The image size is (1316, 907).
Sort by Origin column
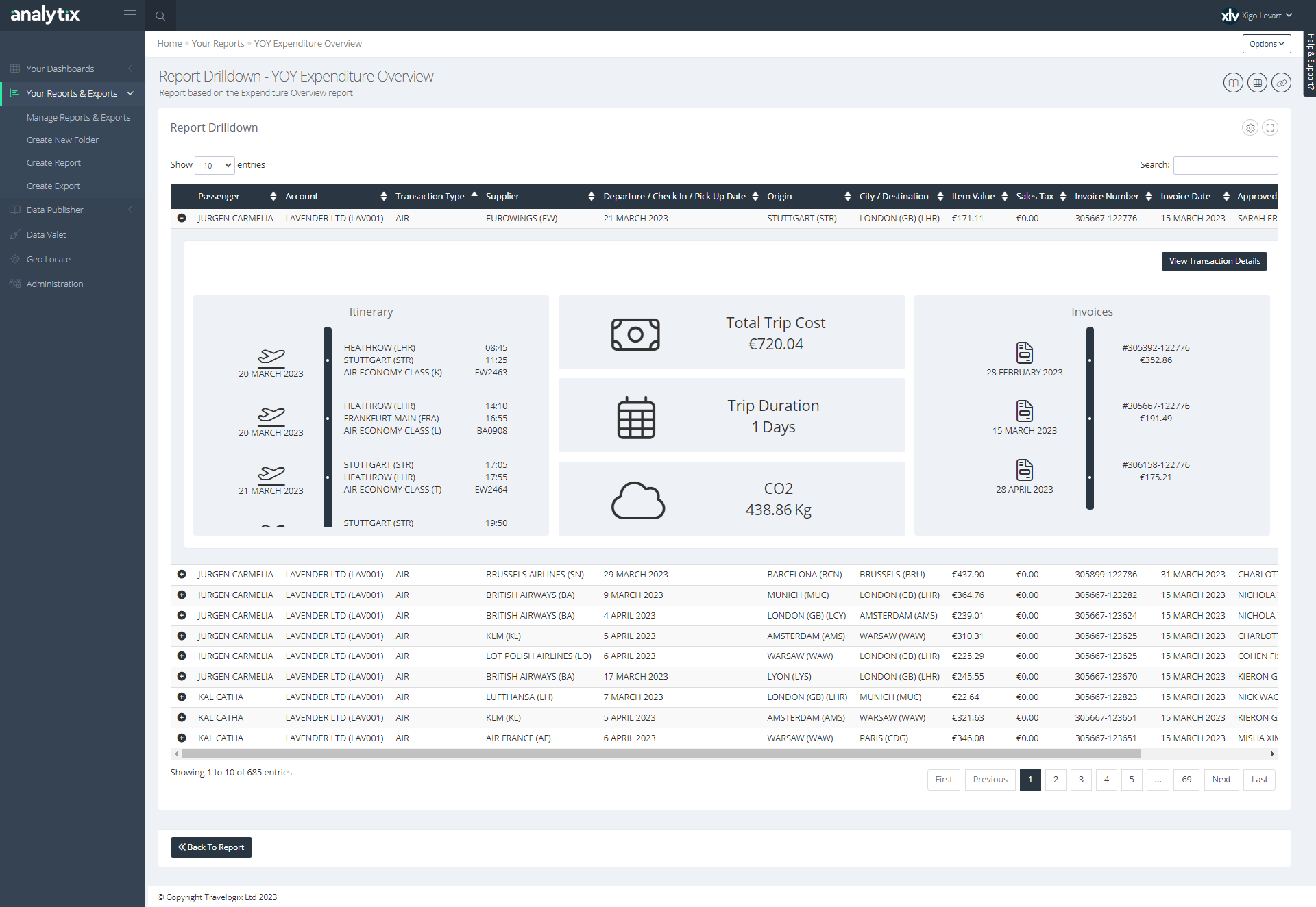(807, 196)
